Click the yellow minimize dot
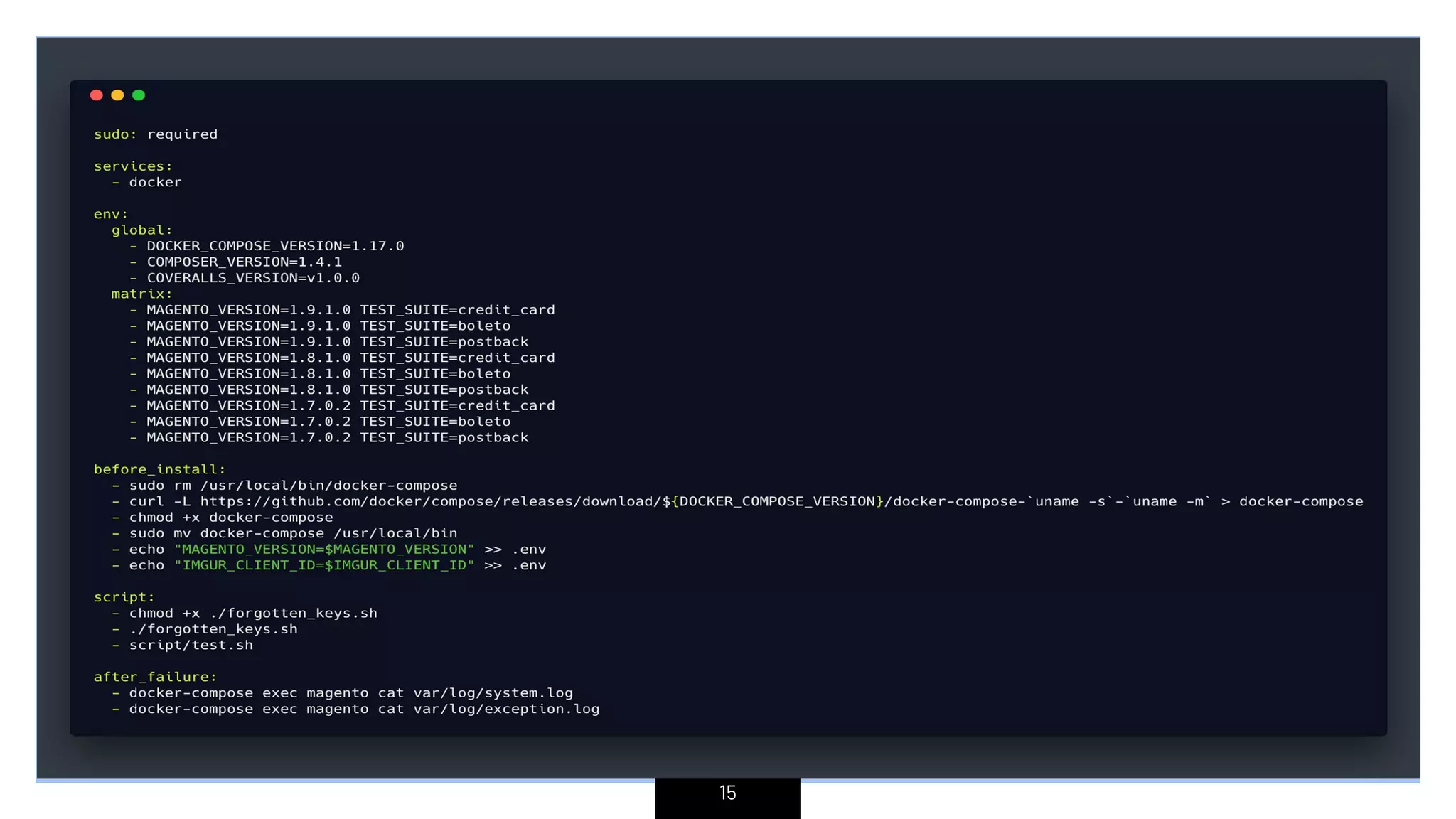 point(117,95)
